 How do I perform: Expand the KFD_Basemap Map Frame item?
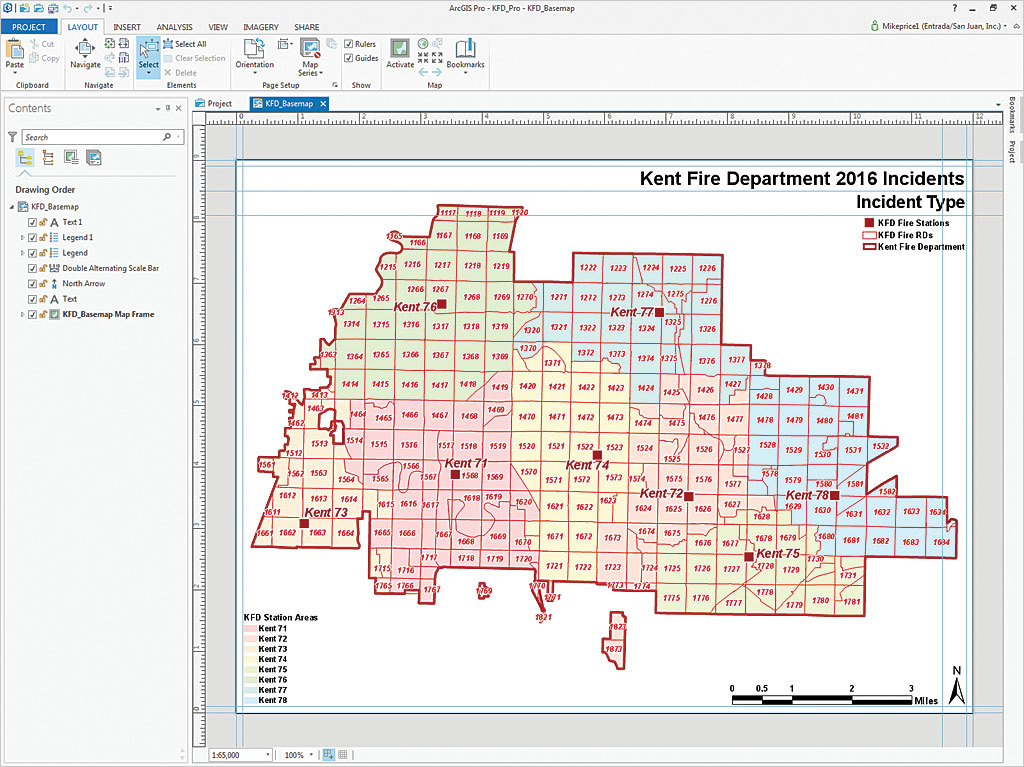tap(22, 314)
